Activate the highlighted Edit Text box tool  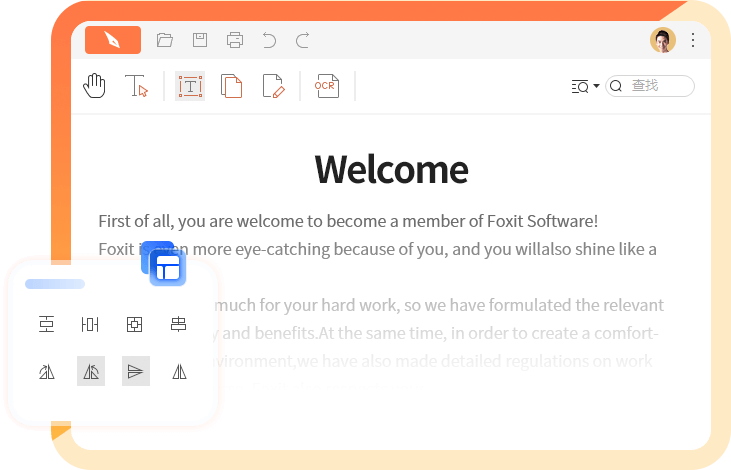tap(190, 86)
